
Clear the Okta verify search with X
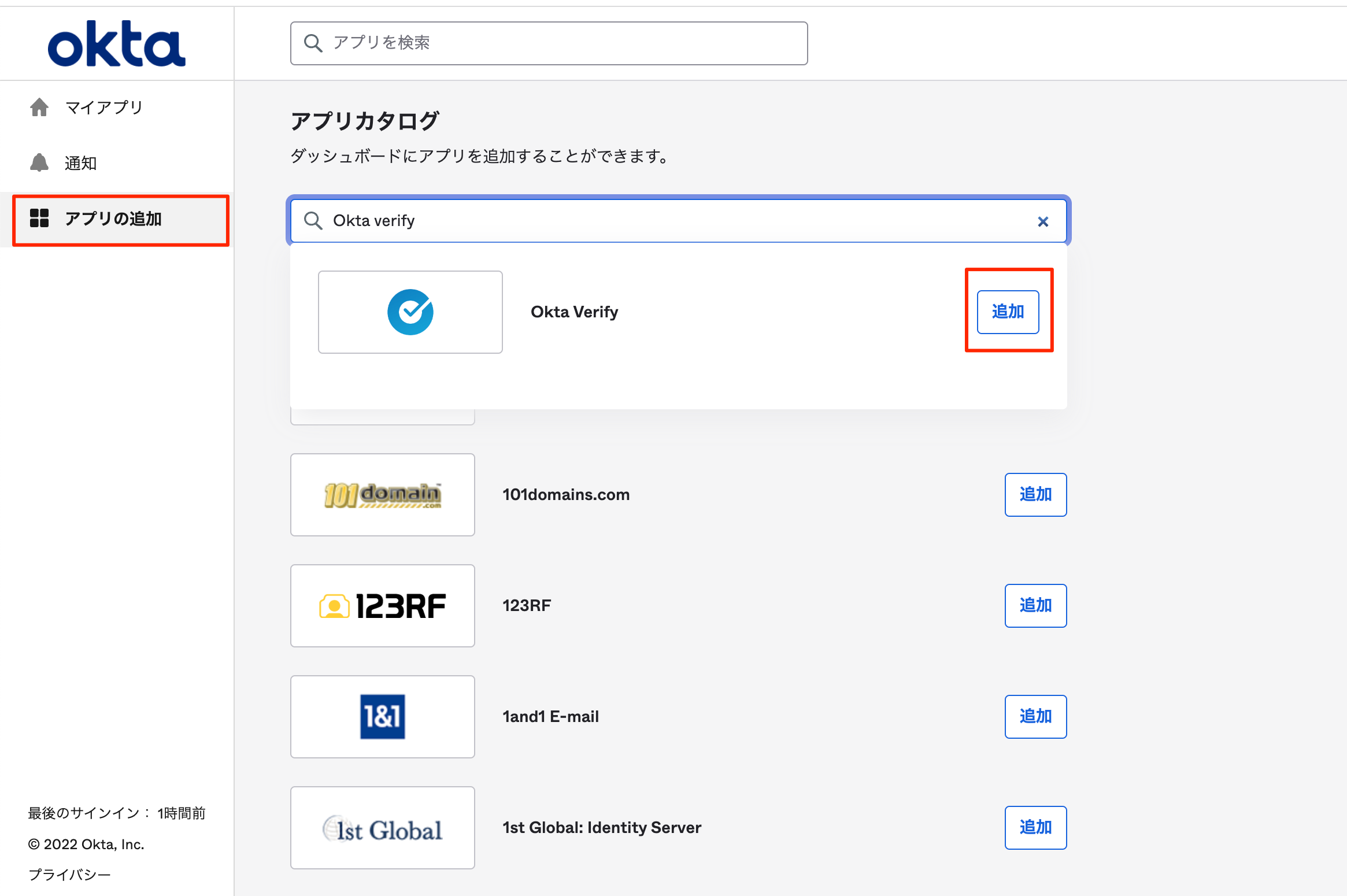click(1043, 221)
